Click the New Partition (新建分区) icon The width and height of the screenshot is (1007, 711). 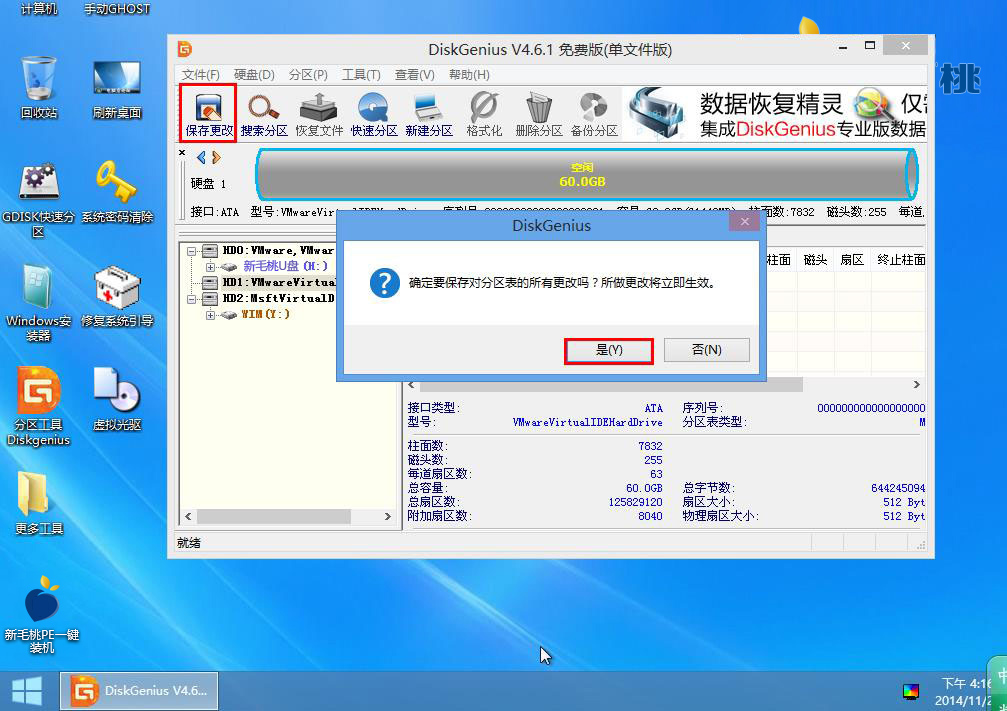428,114
